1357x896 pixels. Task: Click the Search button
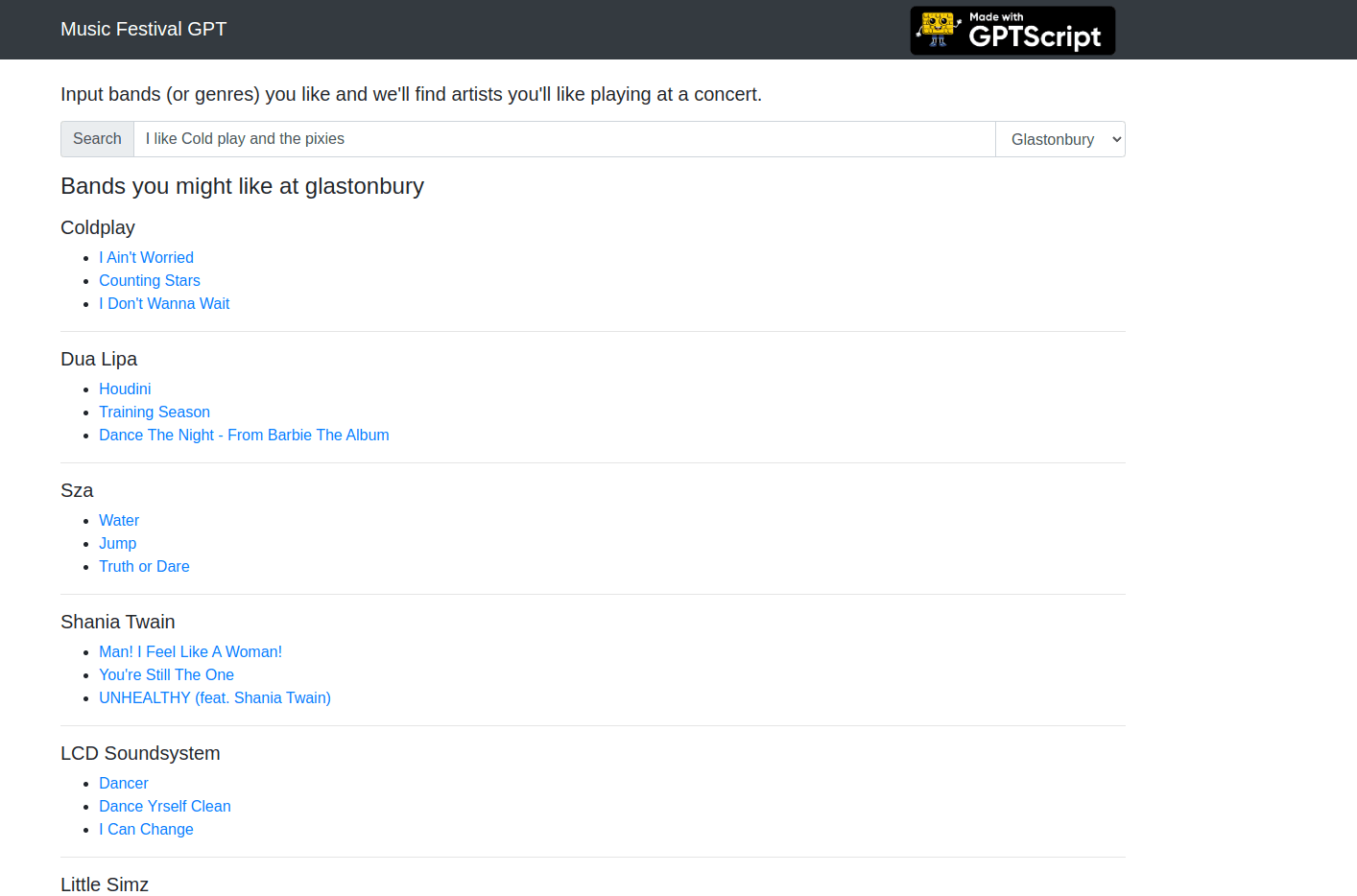97,139
